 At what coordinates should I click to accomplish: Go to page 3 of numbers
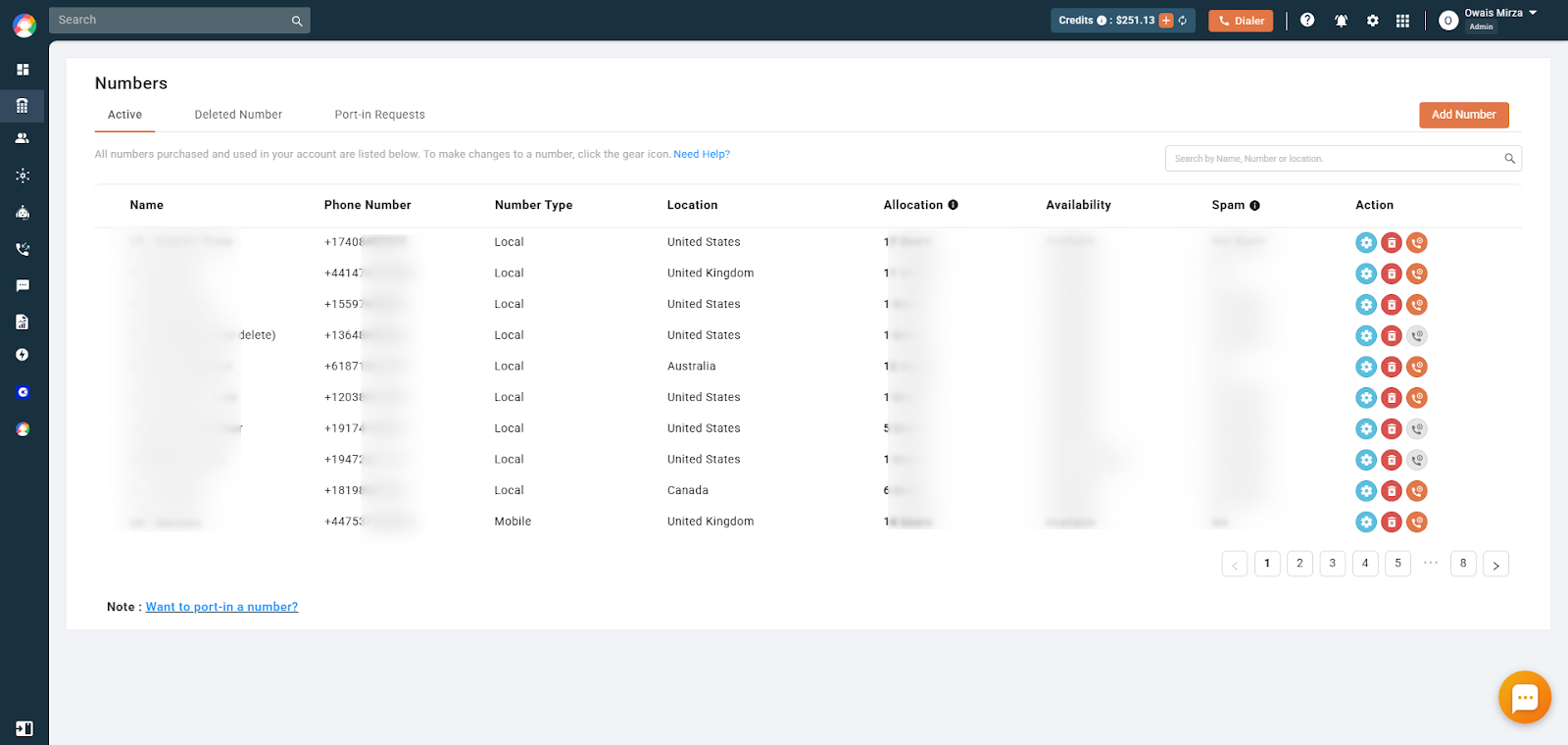1333,564
